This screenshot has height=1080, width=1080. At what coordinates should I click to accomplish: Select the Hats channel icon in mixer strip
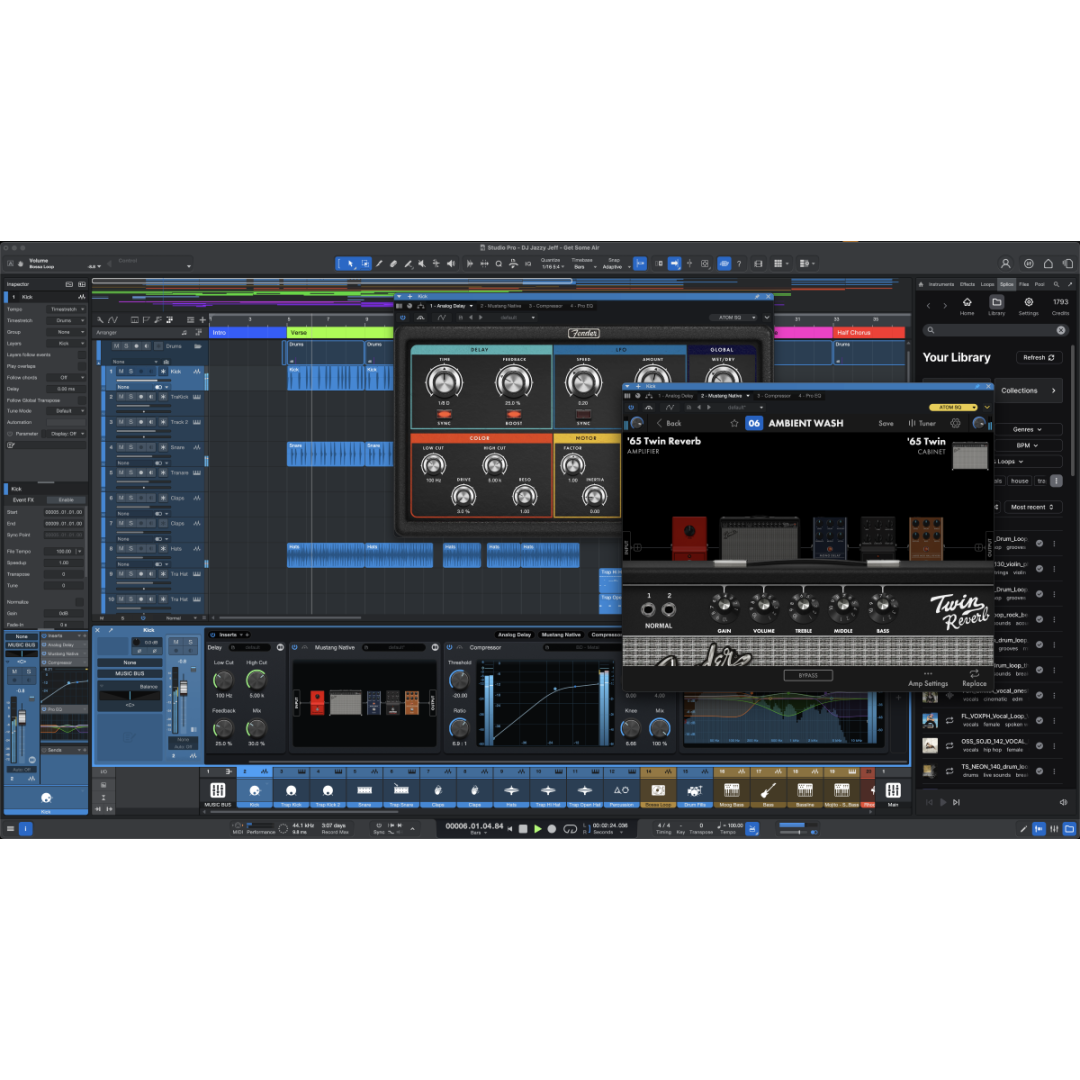point(511,790)
